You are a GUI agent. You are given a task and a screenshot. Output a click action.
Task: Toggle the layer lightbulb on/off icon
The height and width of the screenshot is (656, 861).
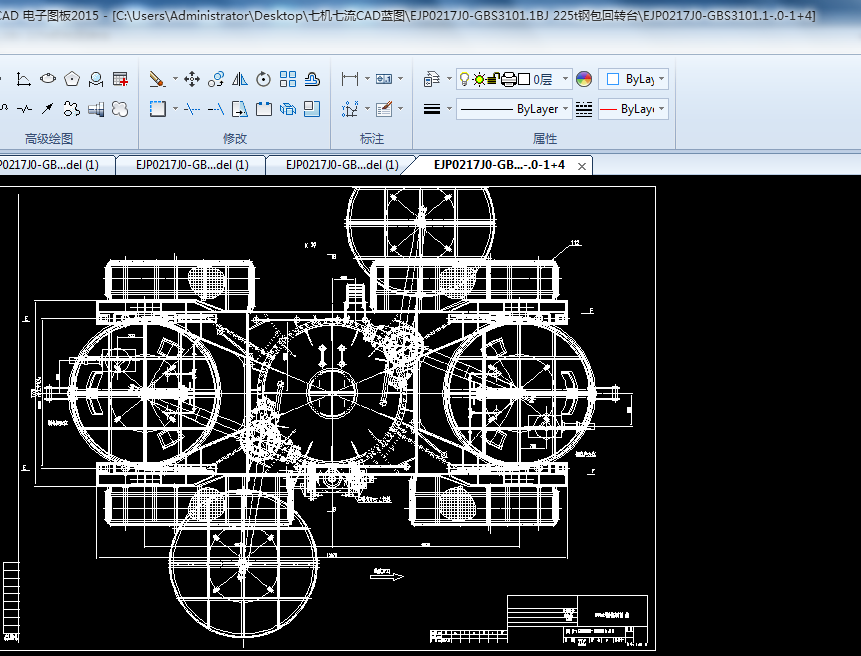coord(464,79)
